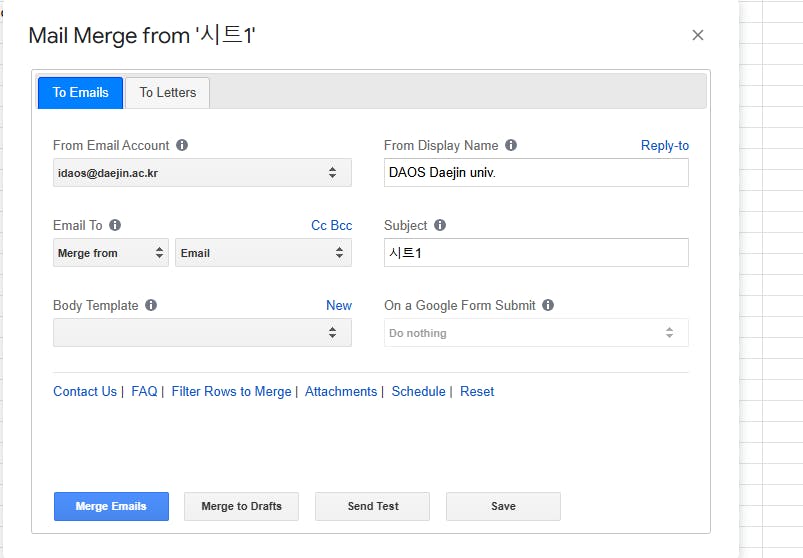The height and width of the screenshot is (558, 803).
Task: Click the From Display Name field
Action: (x=536, y=173)
